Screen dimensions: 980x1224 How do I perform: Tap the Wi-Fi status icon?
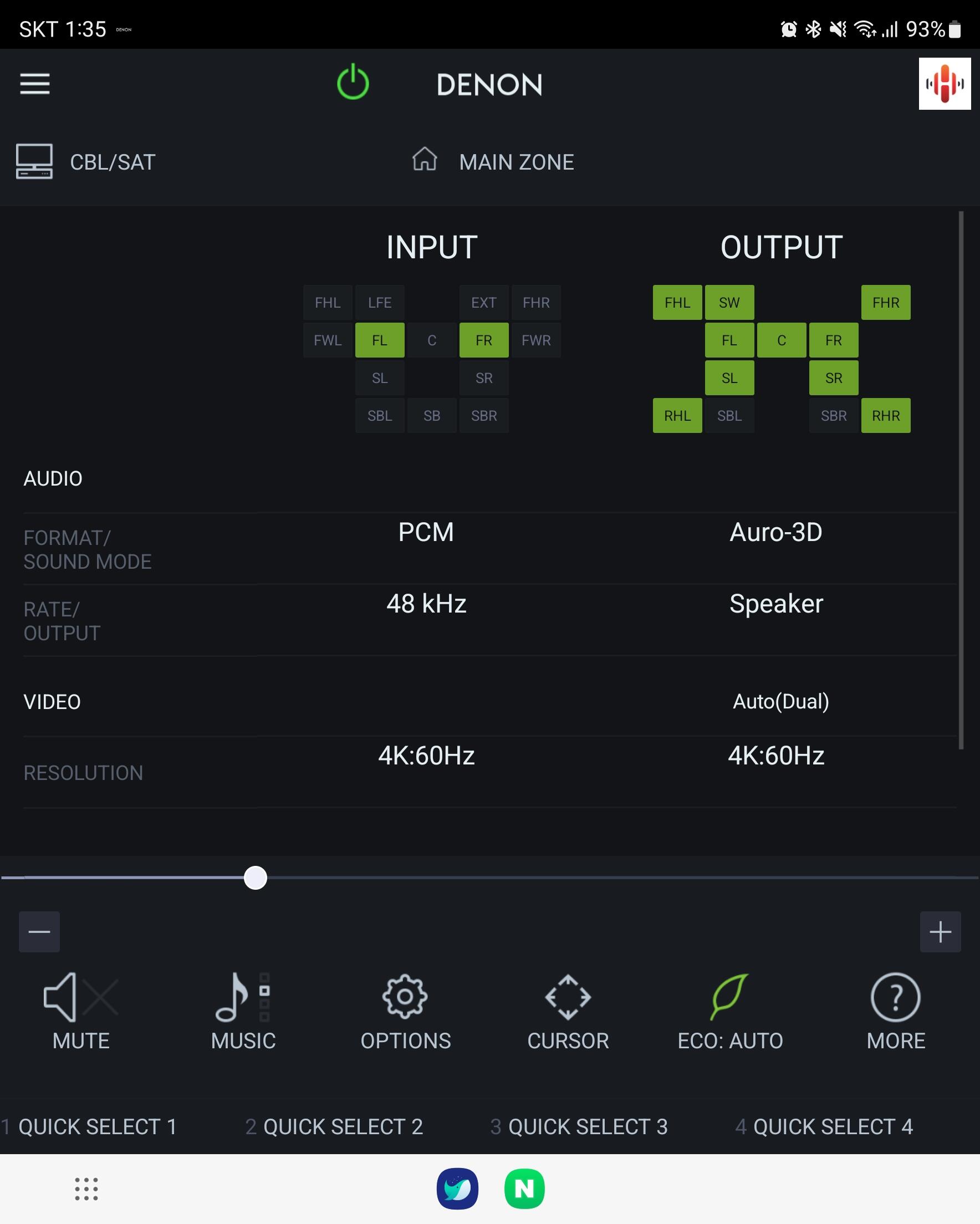tap(865, 29)
